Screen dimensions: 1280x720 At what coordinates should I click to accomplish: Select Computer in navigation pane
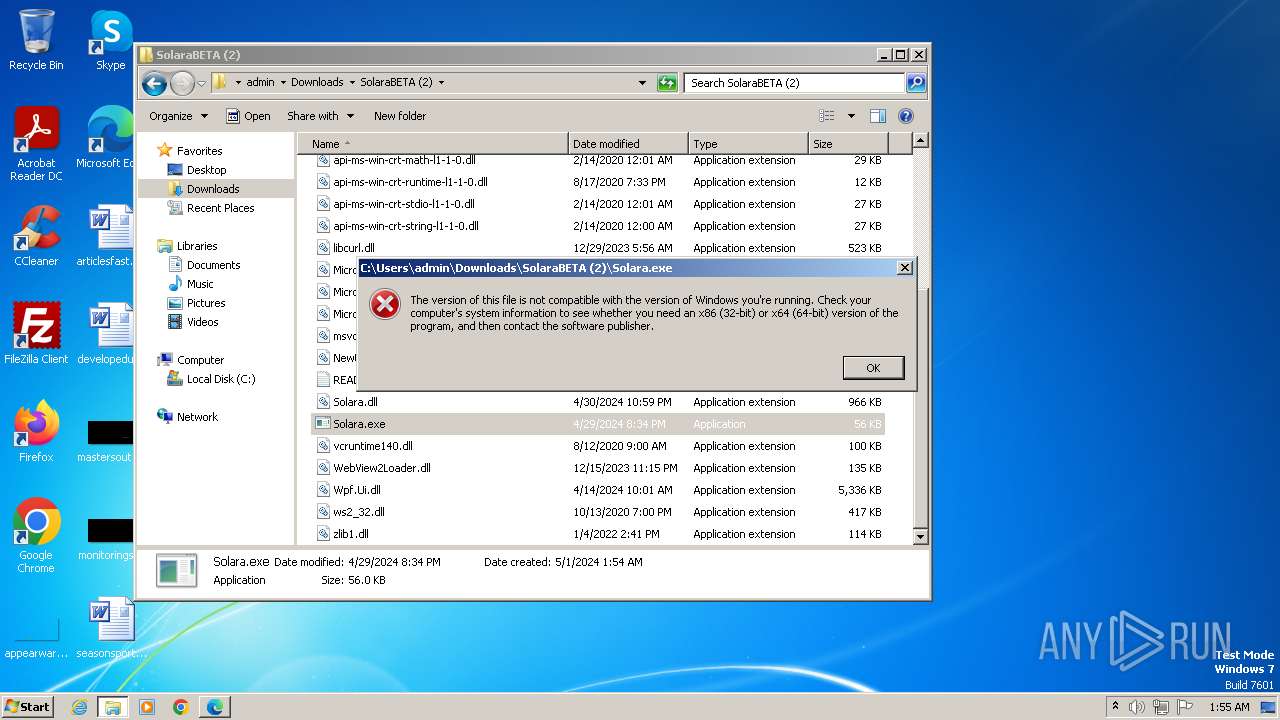pos(200,360)
